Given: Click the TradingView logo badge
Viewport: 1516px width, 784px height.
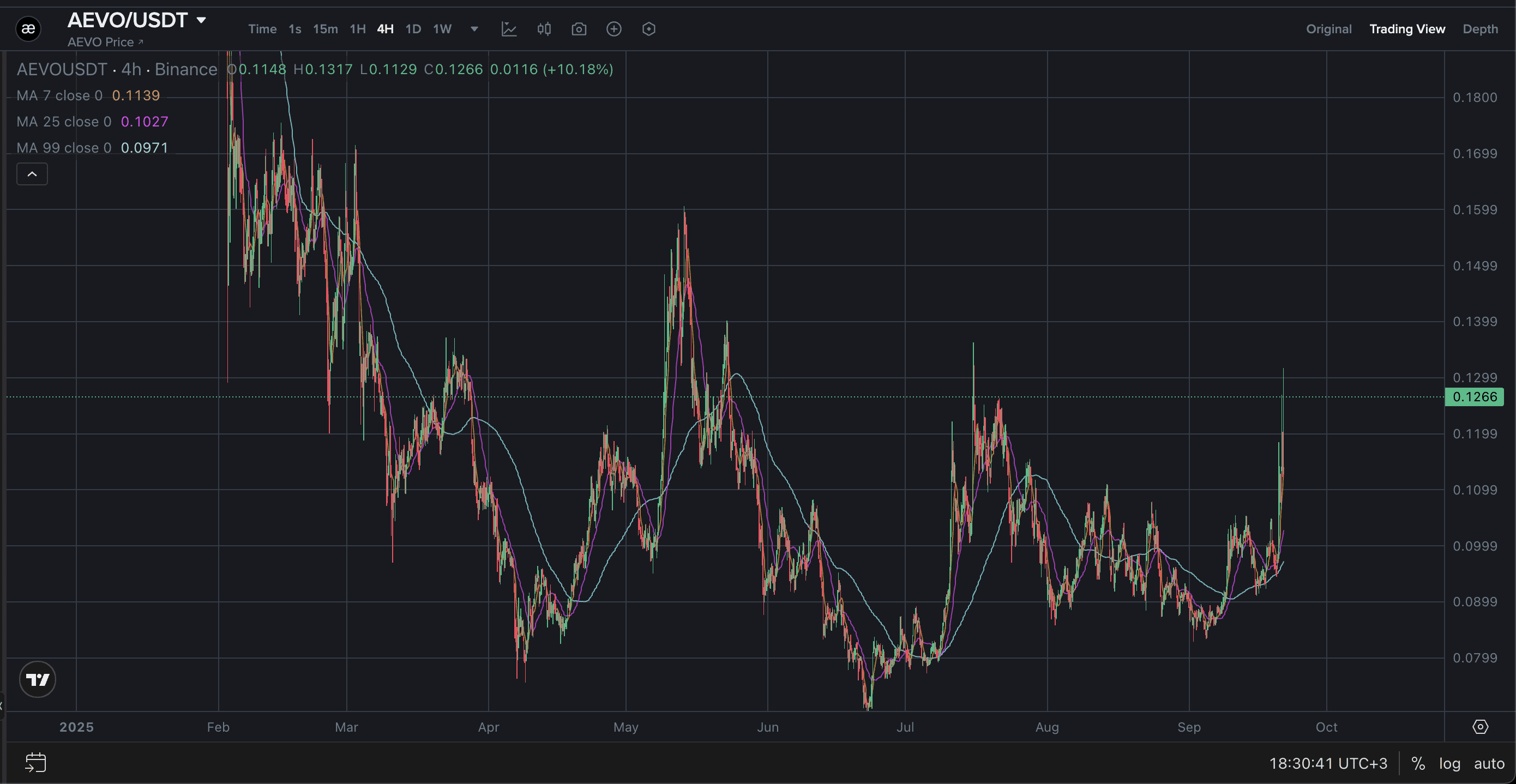Looking at the screenshot, I should pyautogui.click(x=38, y=679).
